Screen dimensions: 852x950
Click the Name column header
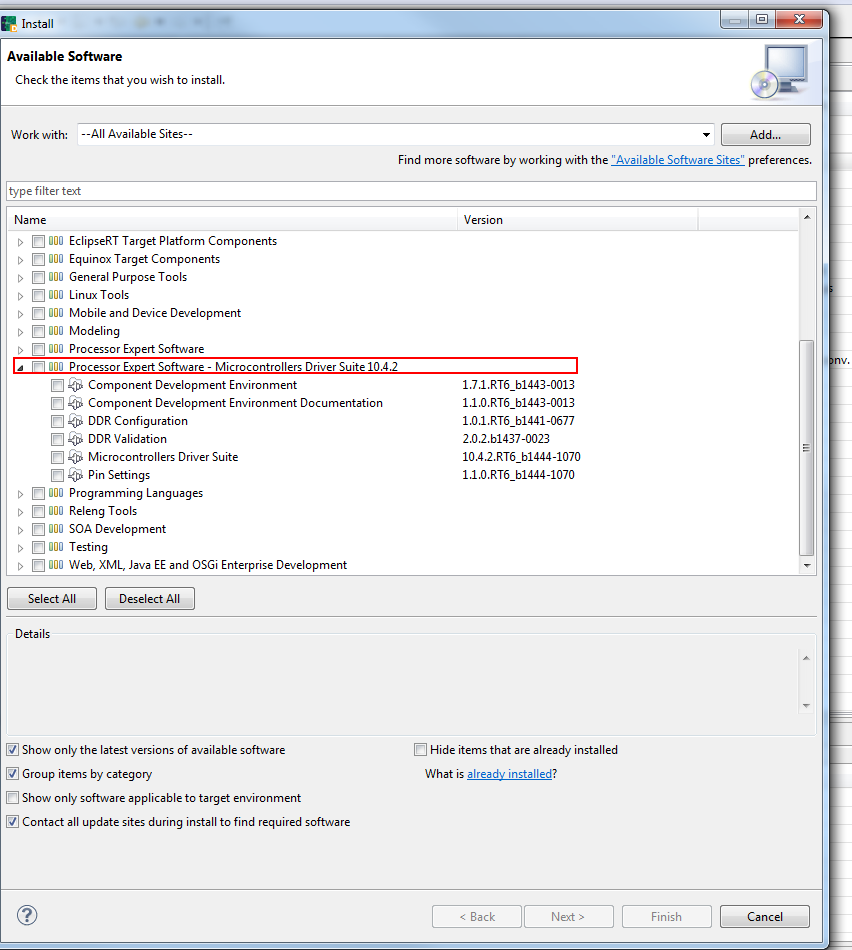[233, 220]
